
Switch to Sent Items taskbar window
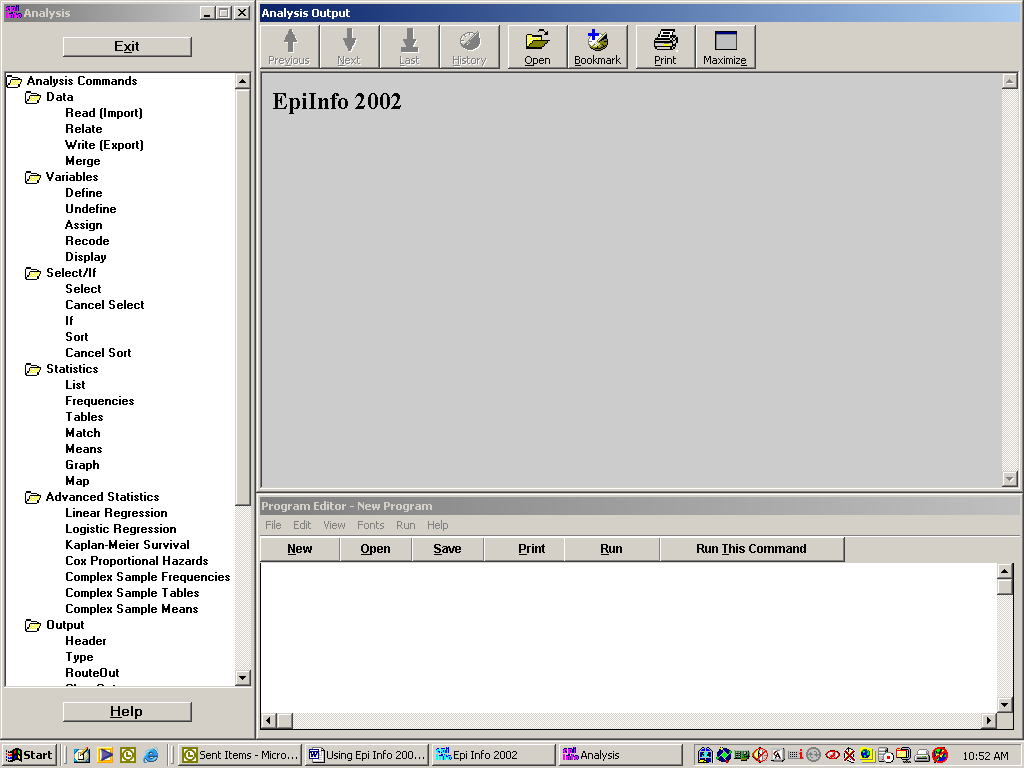point(240,755)
